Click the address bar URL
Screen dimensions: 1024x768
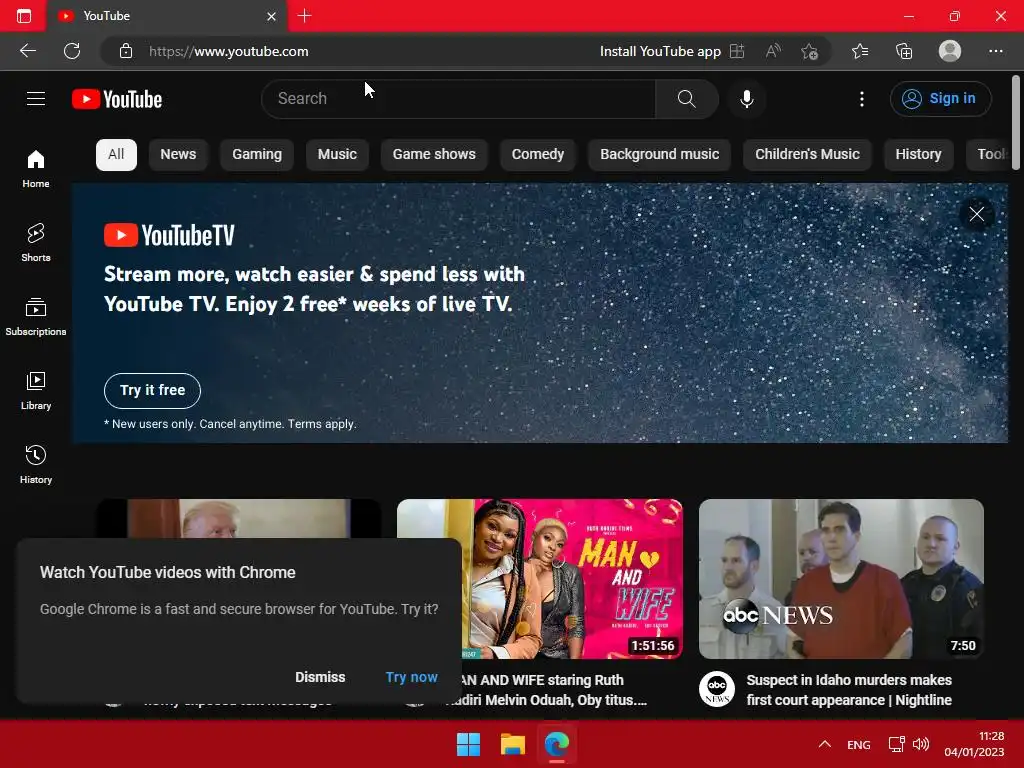pos(229,51)
